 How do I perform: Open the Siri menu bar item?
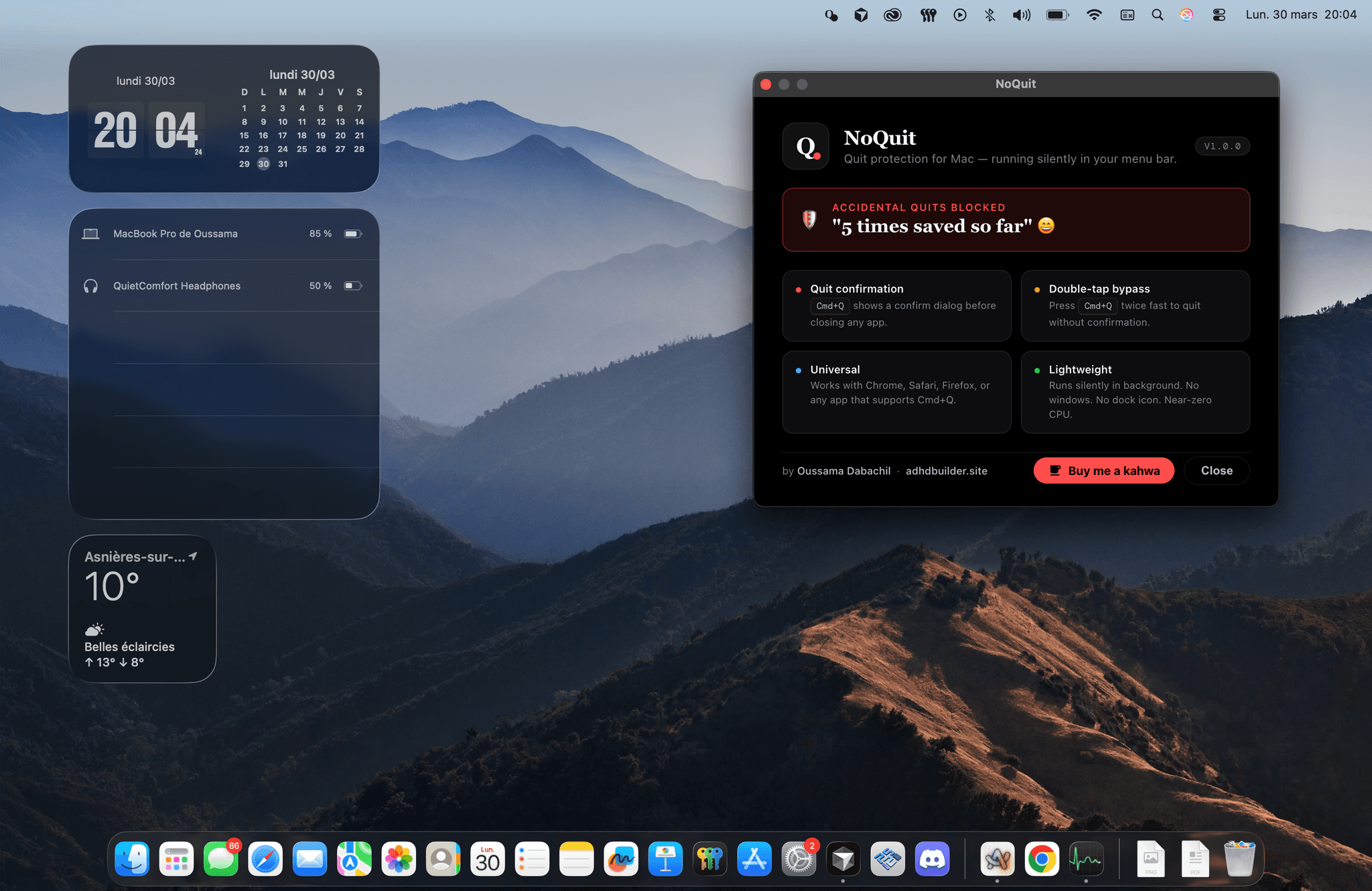pyautogui.click(x=1185, y=14)
